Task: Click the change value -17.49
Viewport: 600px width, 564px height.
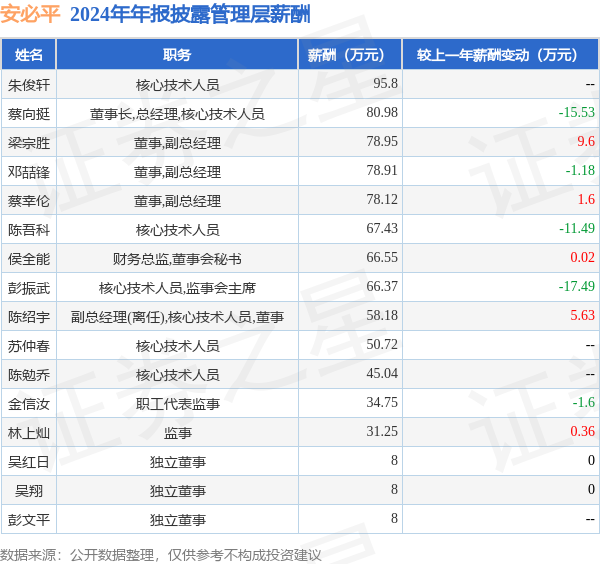Action: pyautogui.click(x=577, y=286)
